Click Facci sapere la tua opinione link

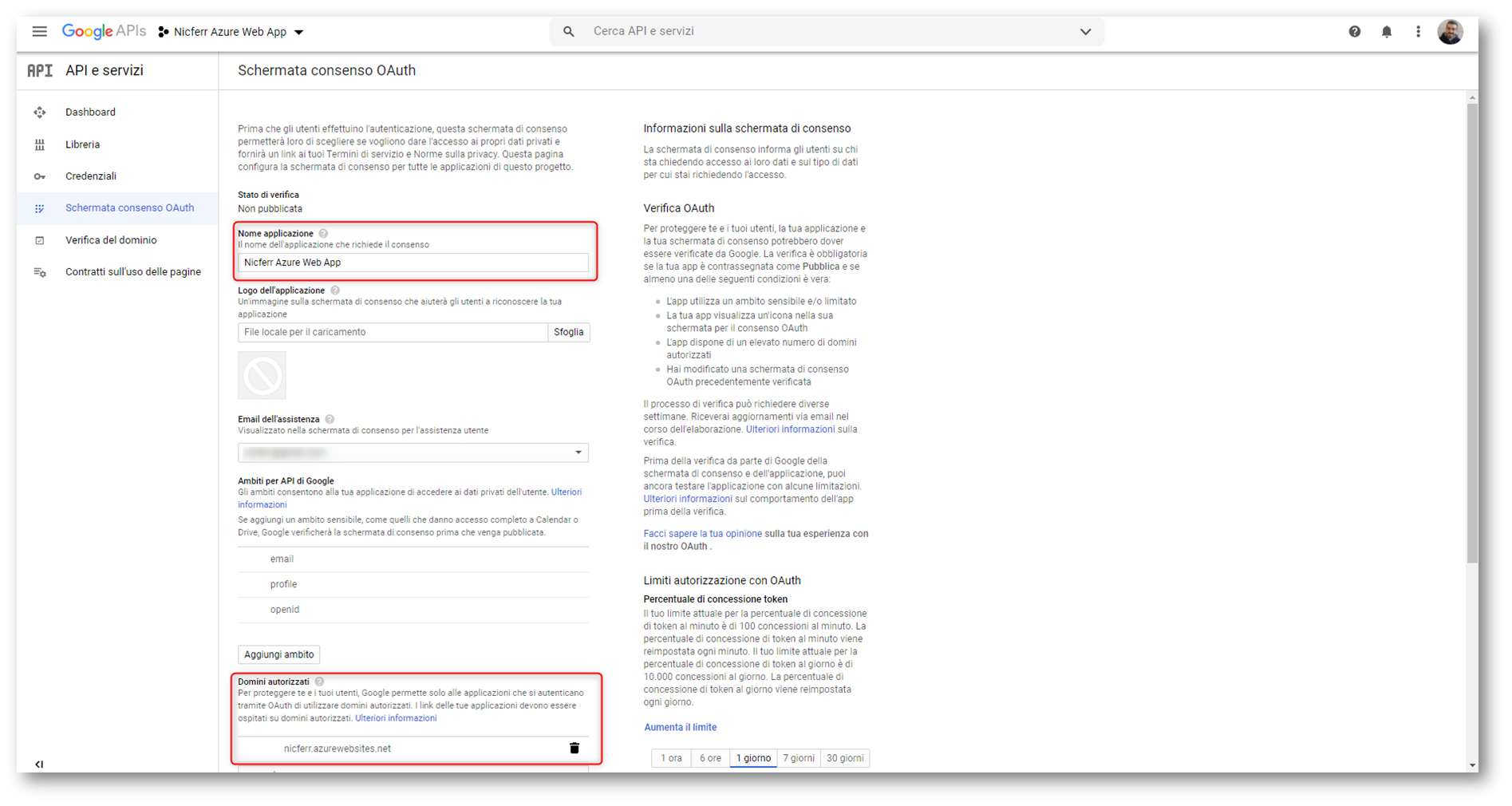pyautogui.click(x=702, y=534)
